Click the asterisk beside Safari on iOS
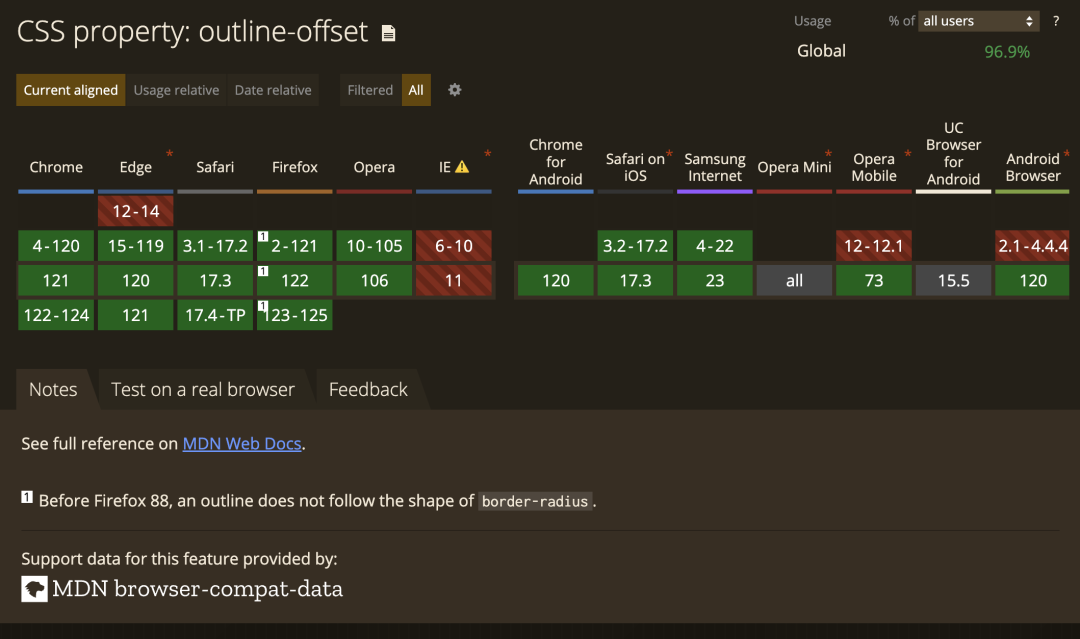This screenshot has height=639, width=1080. click(x=669, y=154)
